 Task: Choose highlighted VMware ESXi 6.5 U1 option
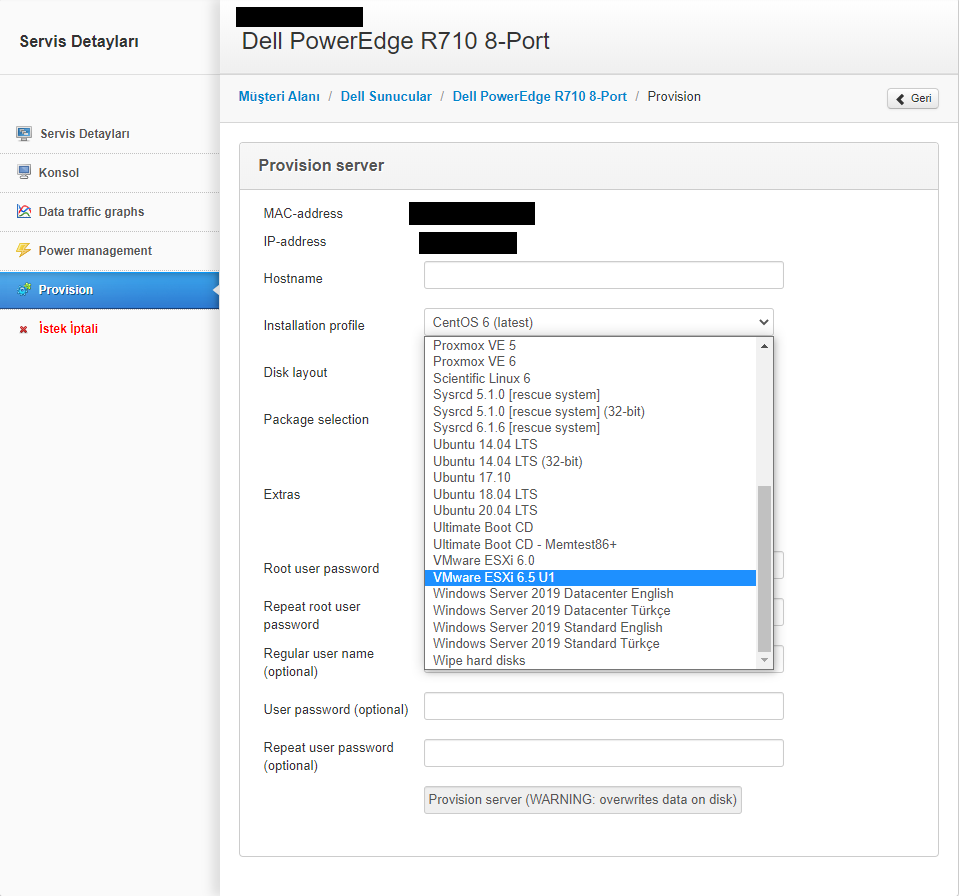click(590, 577)
